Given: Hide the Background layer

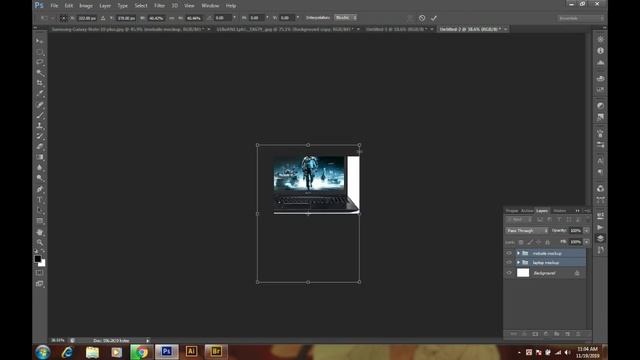Looking at the screenshot, I should tap(509, 273).
